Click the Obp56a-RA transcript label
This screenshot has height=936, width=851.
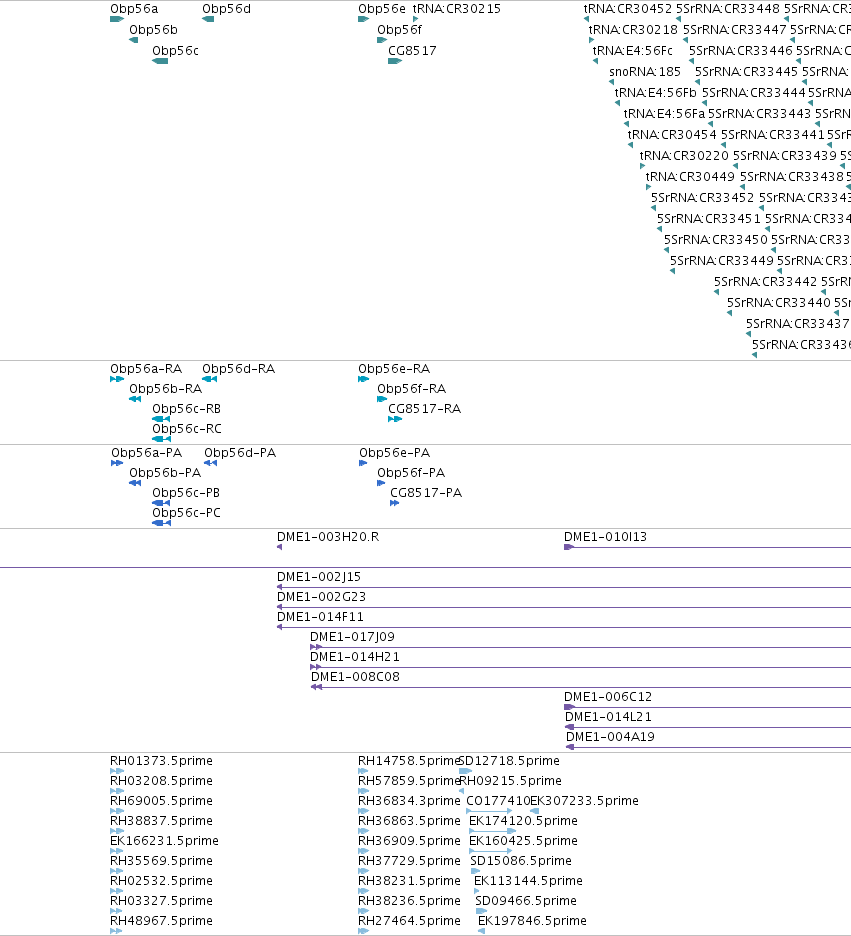point(146,369)
